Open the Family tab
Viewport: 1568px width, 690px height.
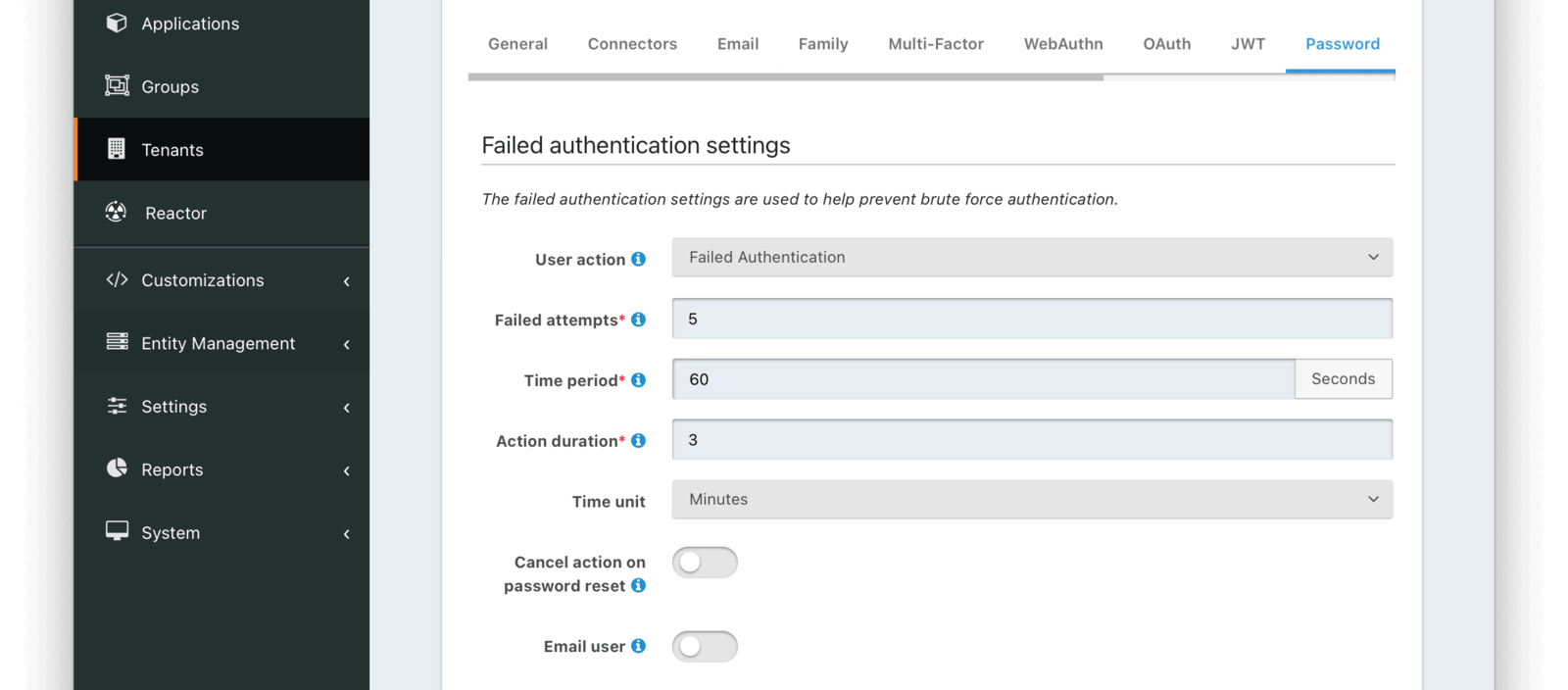(823, 44)
